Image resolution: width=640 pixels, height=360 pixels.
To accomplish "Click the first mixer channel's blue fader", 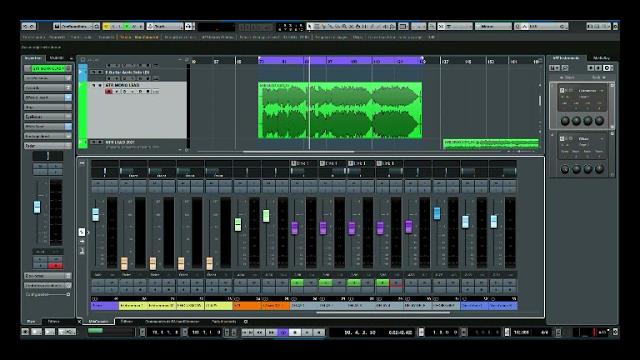I will (x=96, y=215).
